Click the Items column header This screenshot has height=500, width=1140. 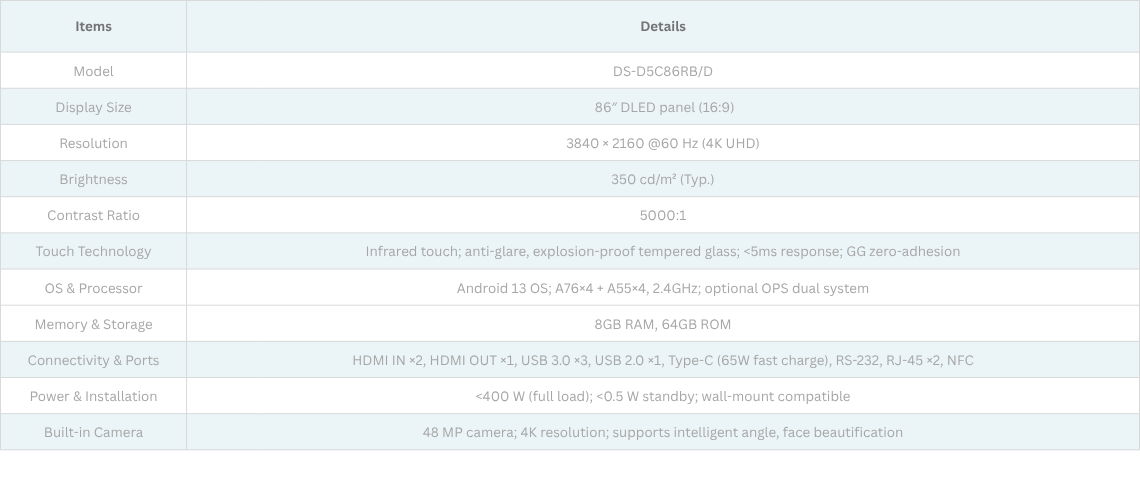coord(93,26)
